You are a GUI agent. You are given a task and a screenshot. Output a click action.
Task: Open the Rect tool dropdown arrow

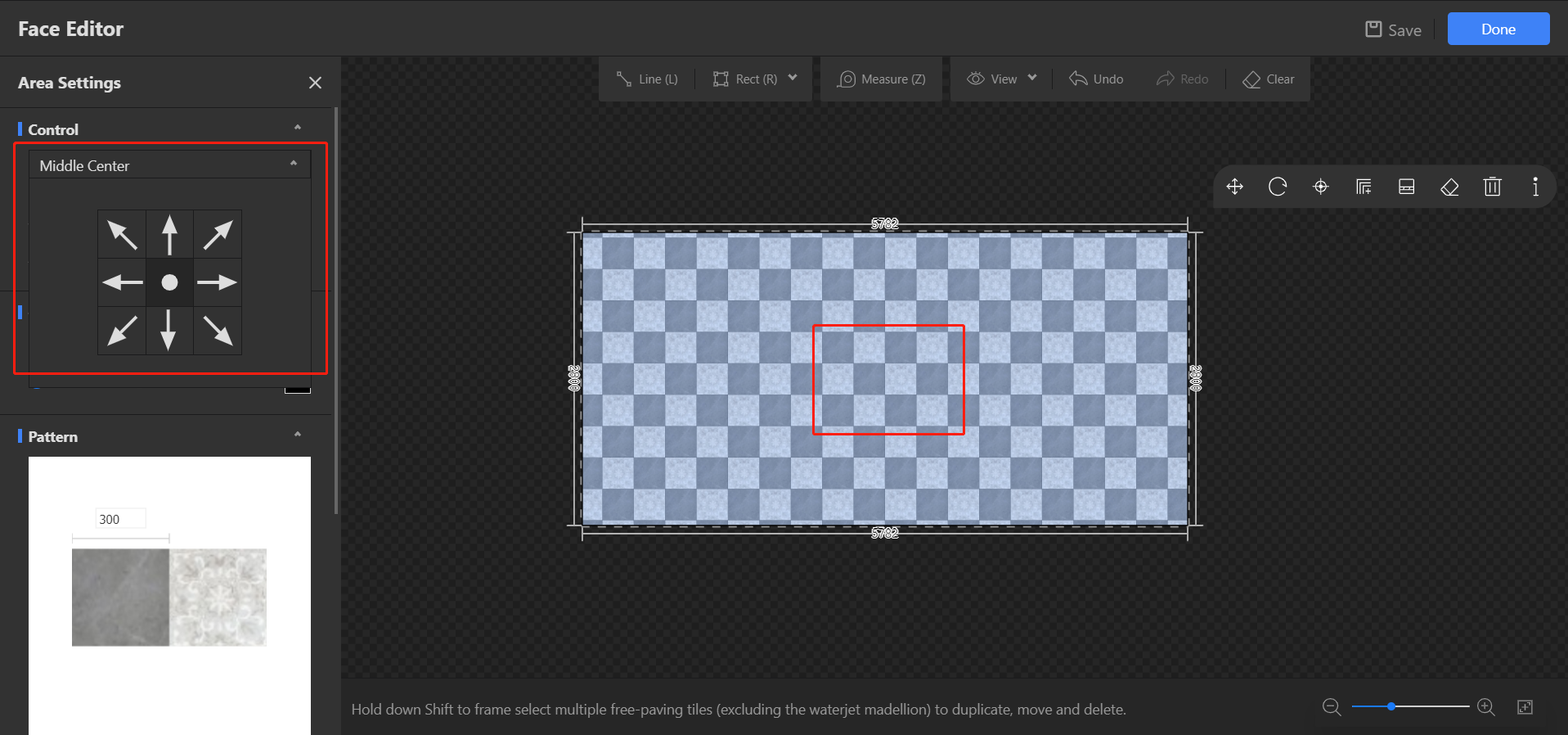pos(793,79)
